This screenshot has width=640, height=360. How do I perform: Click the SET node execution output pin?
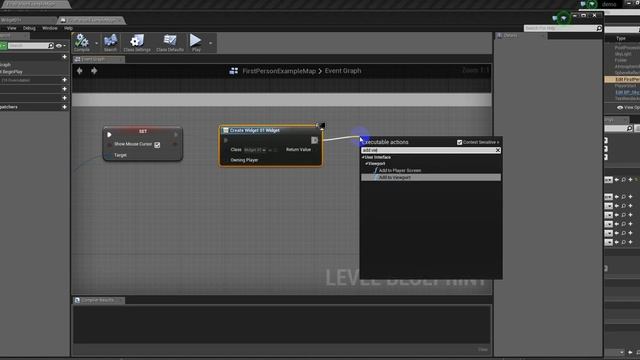(x=176, y=135)
